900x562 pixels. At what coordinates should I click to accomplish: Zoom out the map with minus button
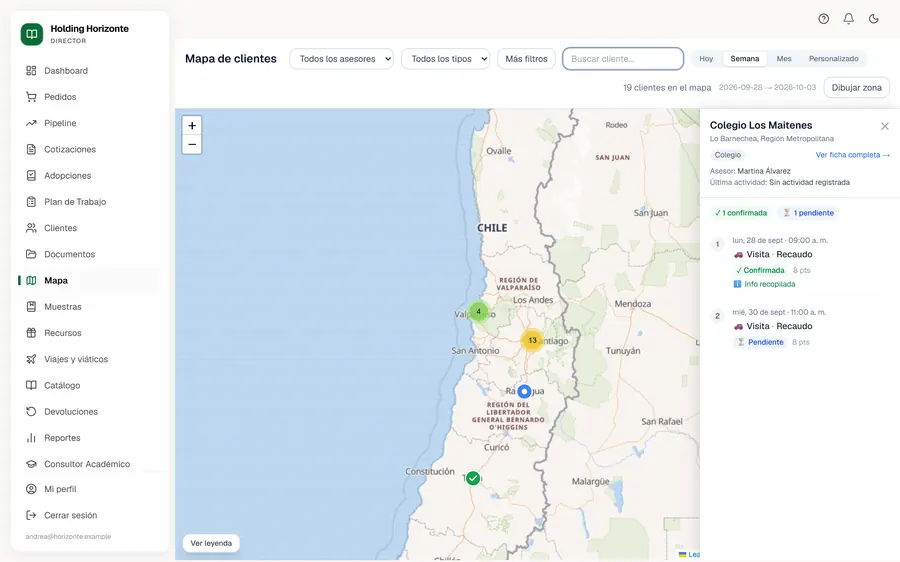pyautogui.click(x=192, y=145)
